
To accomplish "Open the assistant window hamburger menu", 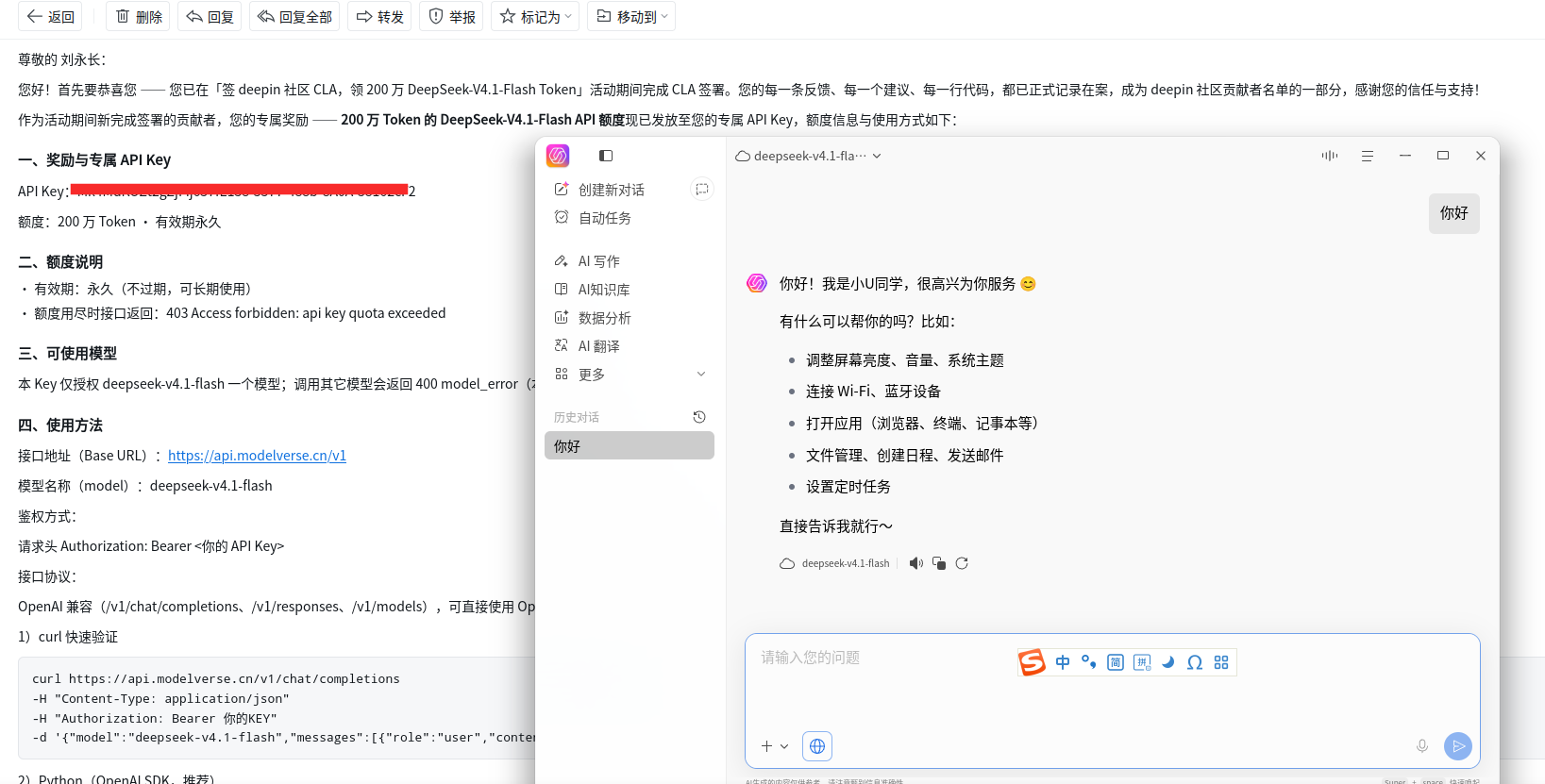I will 1368,156.
